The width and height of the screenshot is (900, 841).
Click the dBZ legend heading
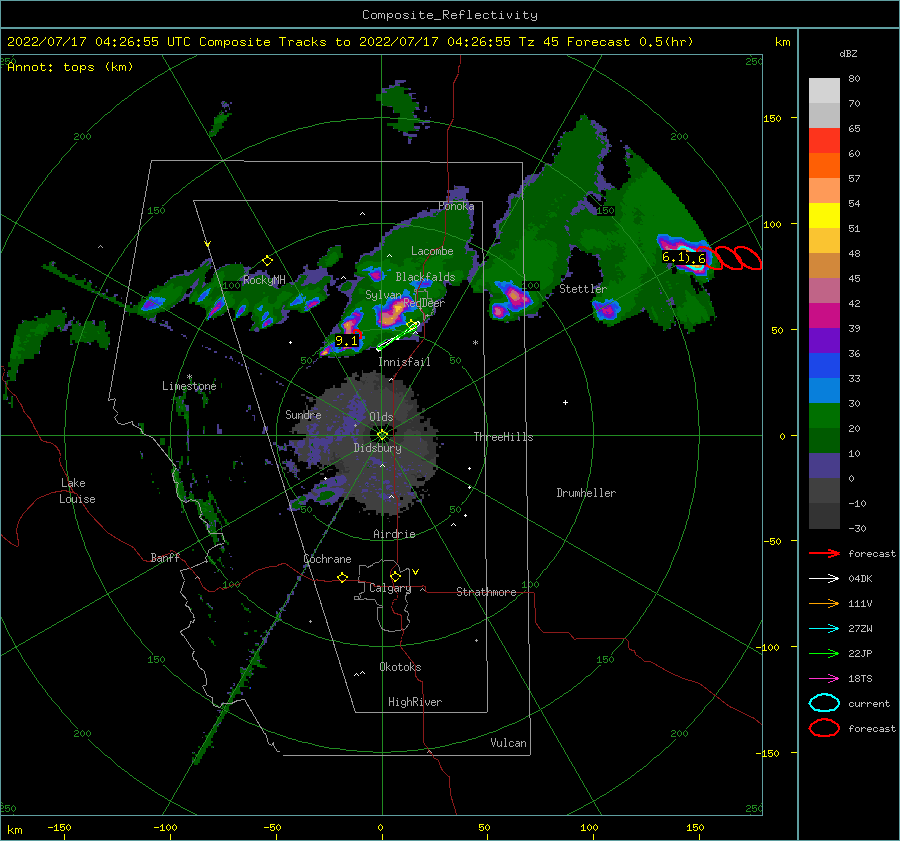pyautogui.click(x=848, y=53)
